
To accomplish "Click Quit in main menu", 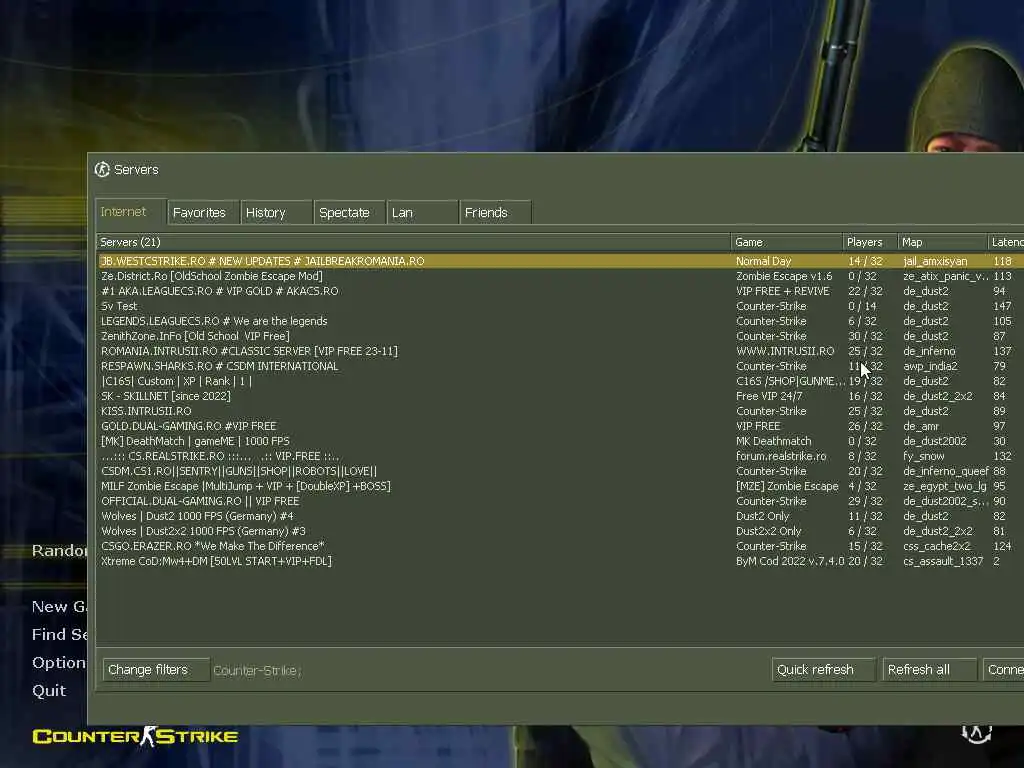I will click(49, 691).
